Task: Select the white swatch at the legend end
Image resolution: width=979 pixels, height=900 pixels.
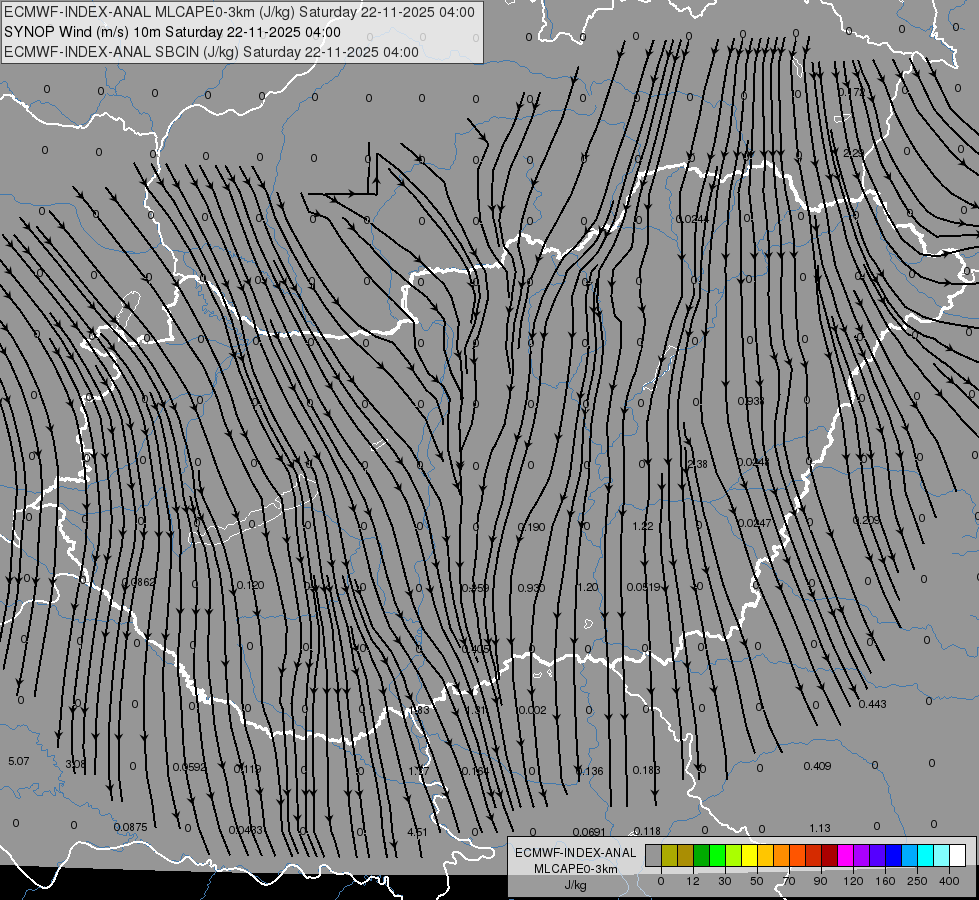Action: pyautogui.click(x=957, y=855)
